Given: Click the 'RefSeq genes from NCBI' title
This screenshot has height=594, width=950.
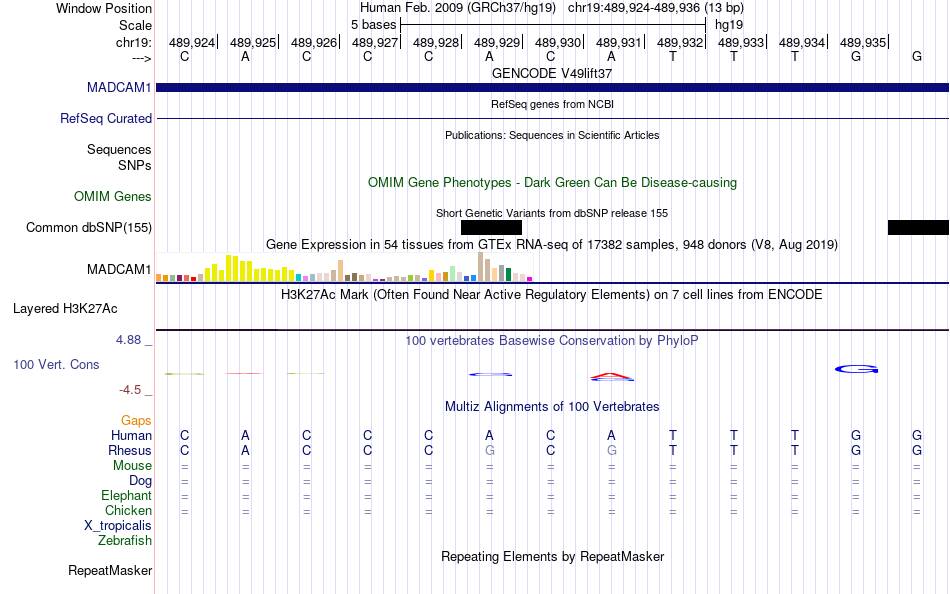Looking at the screenshot, I should click(552, 104).
